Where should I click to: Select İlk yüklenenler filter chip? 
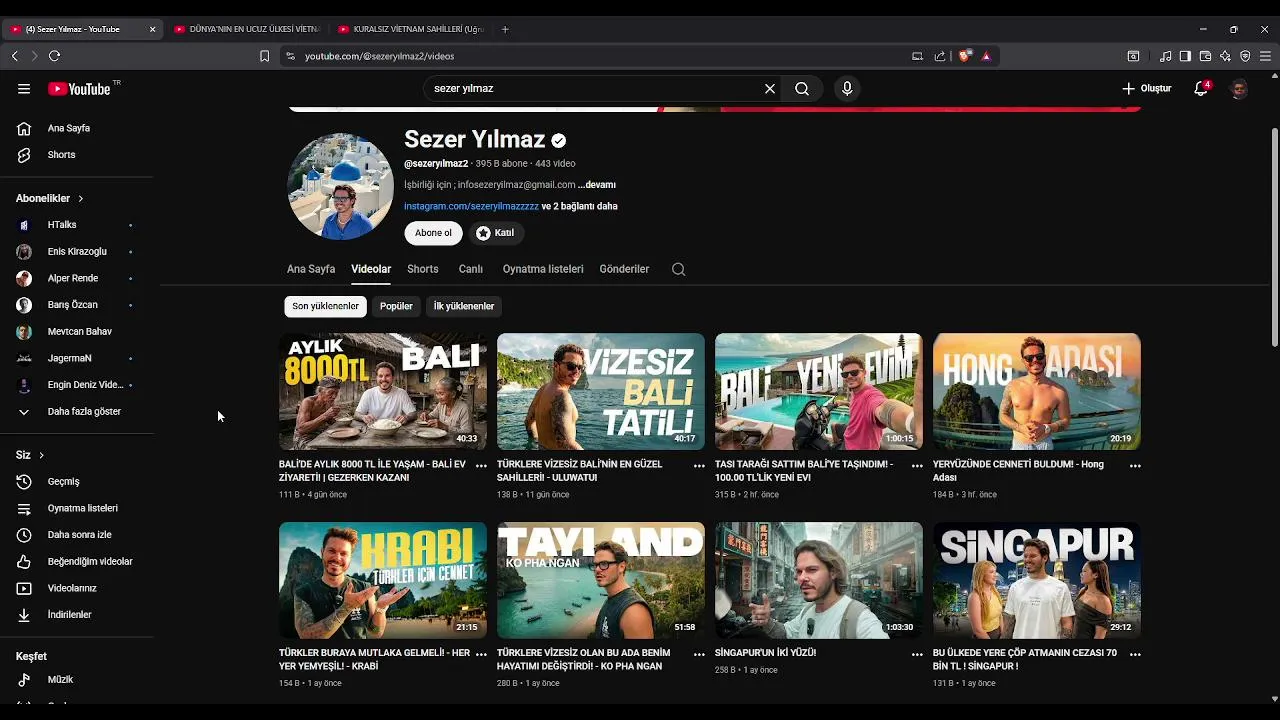[464, 306]
